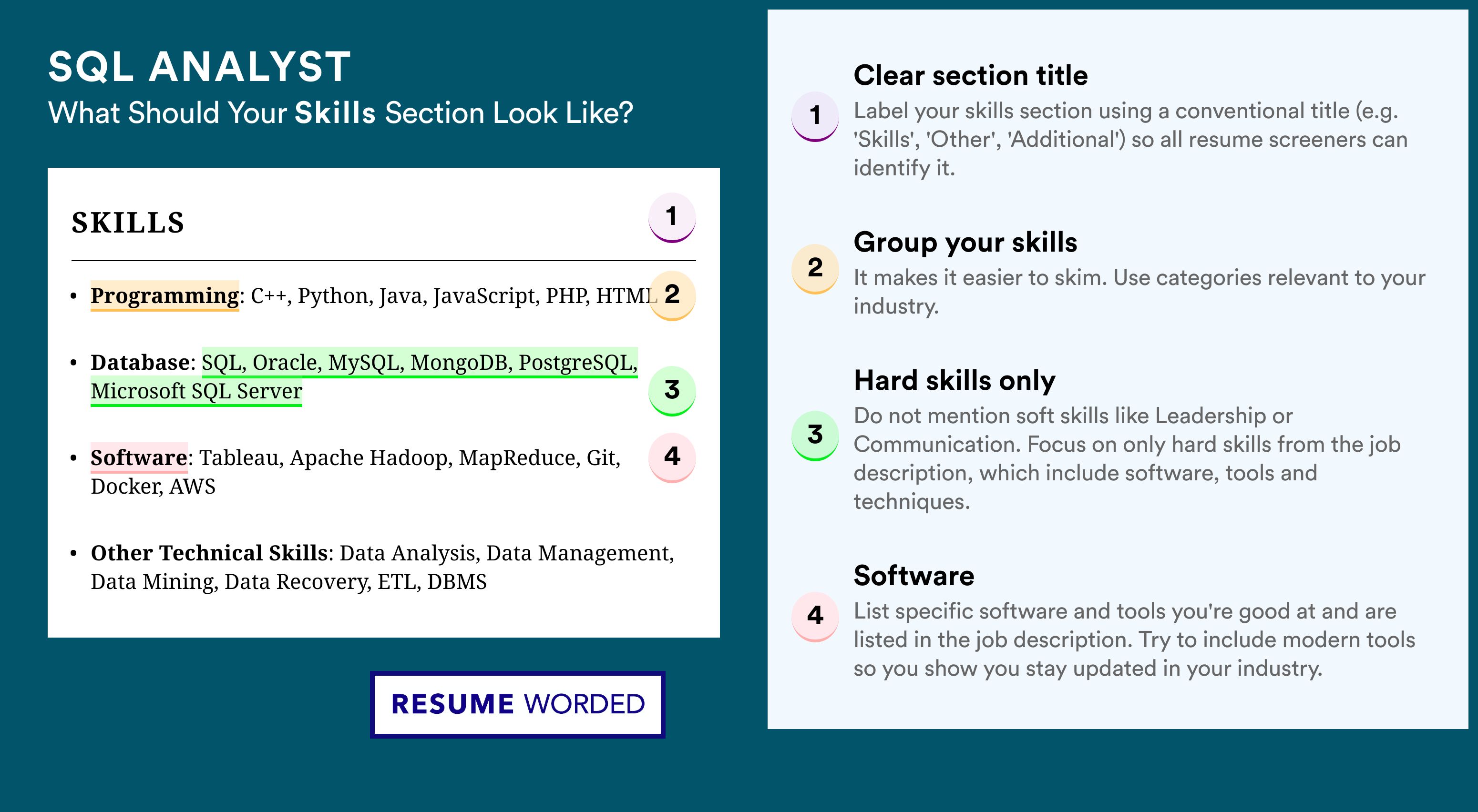Click the purple number 1 badge beside SKILLS
The height and width of the screenshot is (812, 1478).
[x=672, y=218]
